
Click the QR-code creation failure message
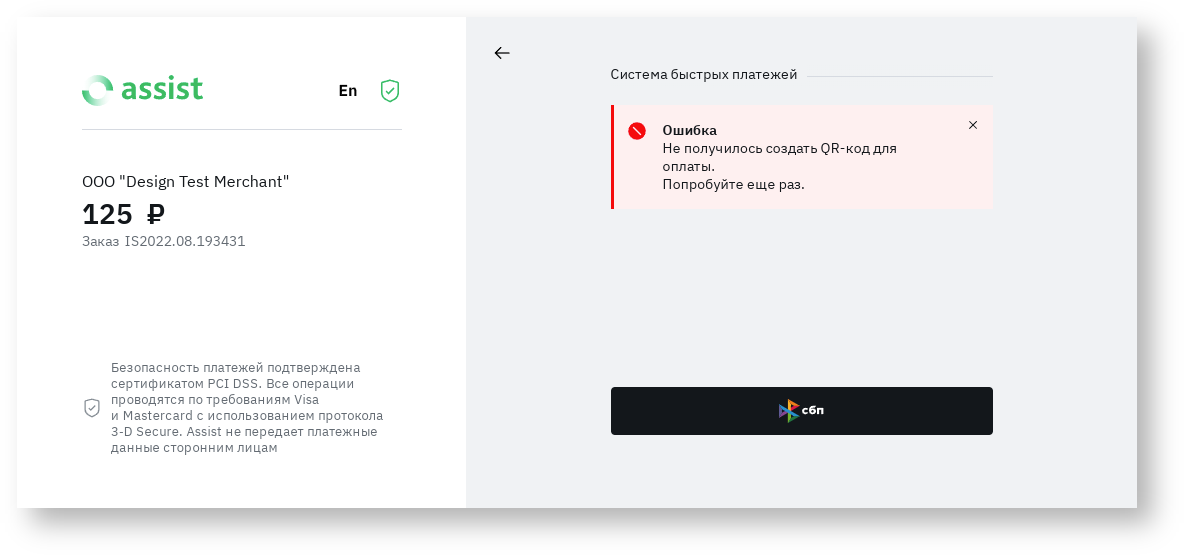[779, 157]
